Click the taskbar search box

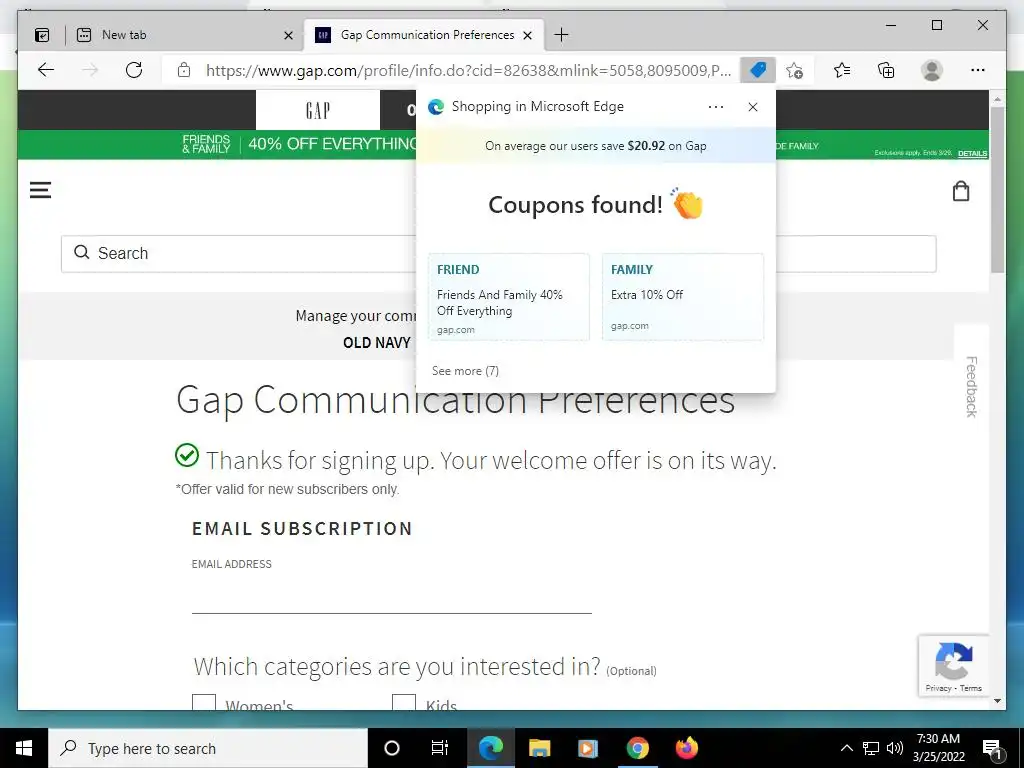coord(208,748)
